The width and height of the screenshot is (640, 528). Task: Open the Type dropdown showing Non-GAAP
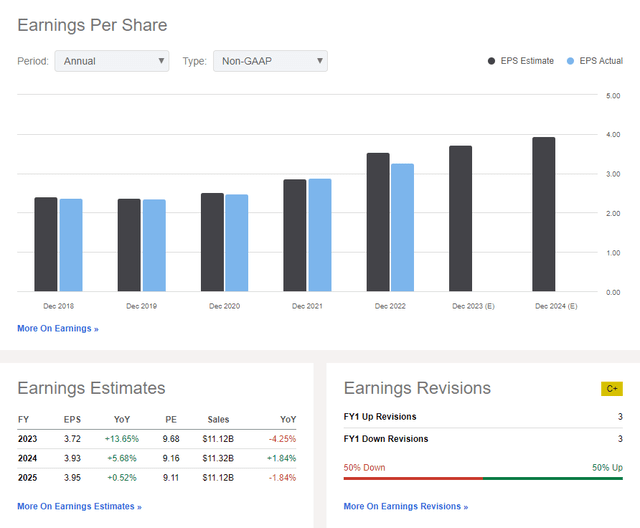tap(270, 61)
